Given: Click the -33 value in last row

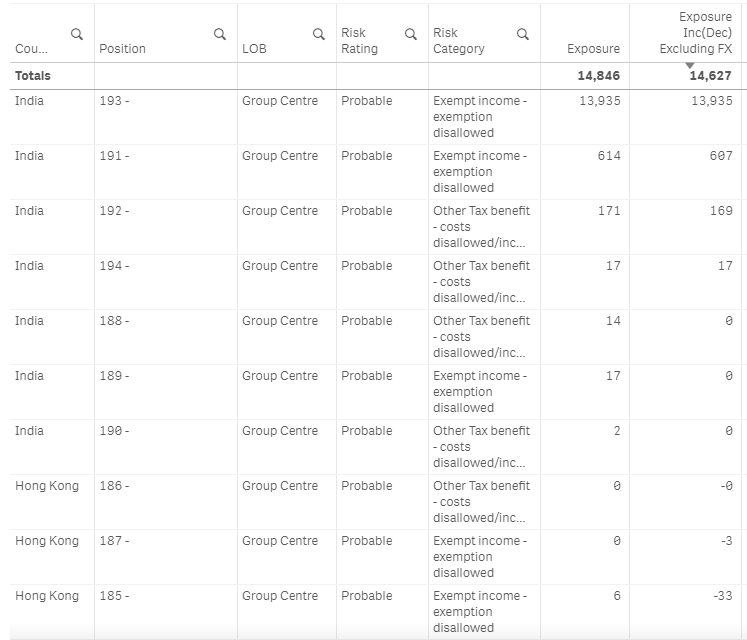Looking at the screenshot, I should 721,596.
